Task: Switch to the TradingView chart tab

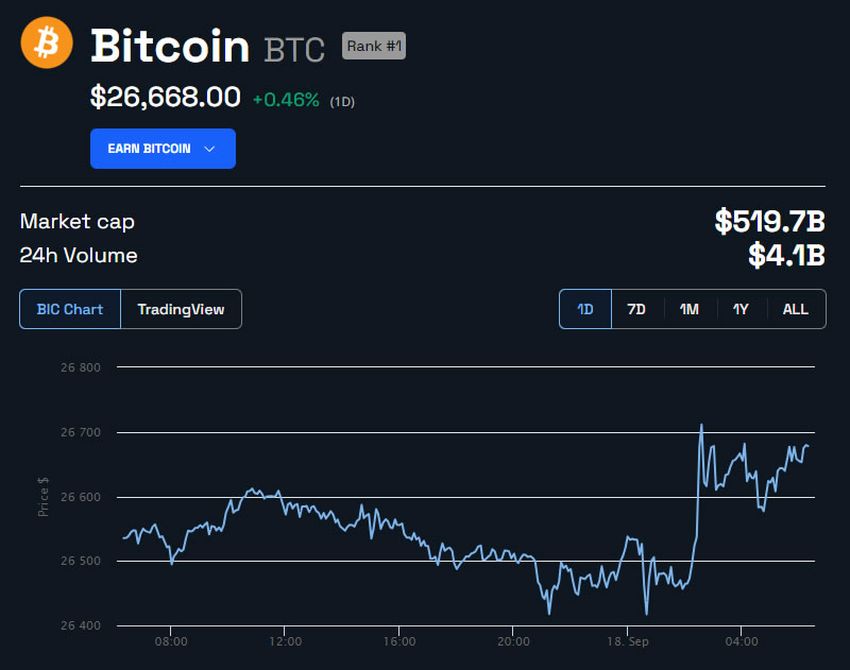Action: [181, 309]
